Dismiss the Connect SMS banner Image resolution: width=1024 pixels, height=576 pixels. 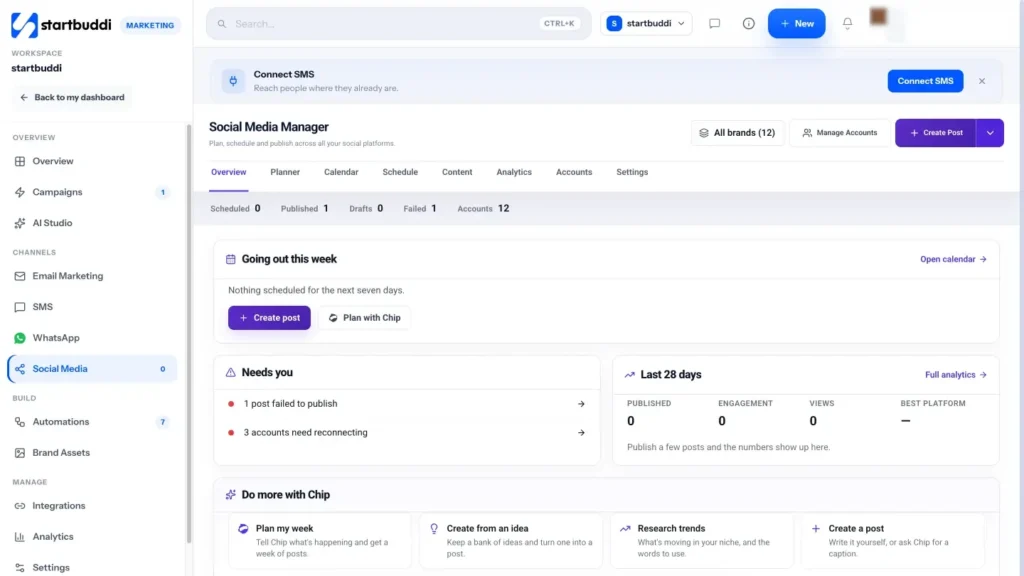point(982,81)
